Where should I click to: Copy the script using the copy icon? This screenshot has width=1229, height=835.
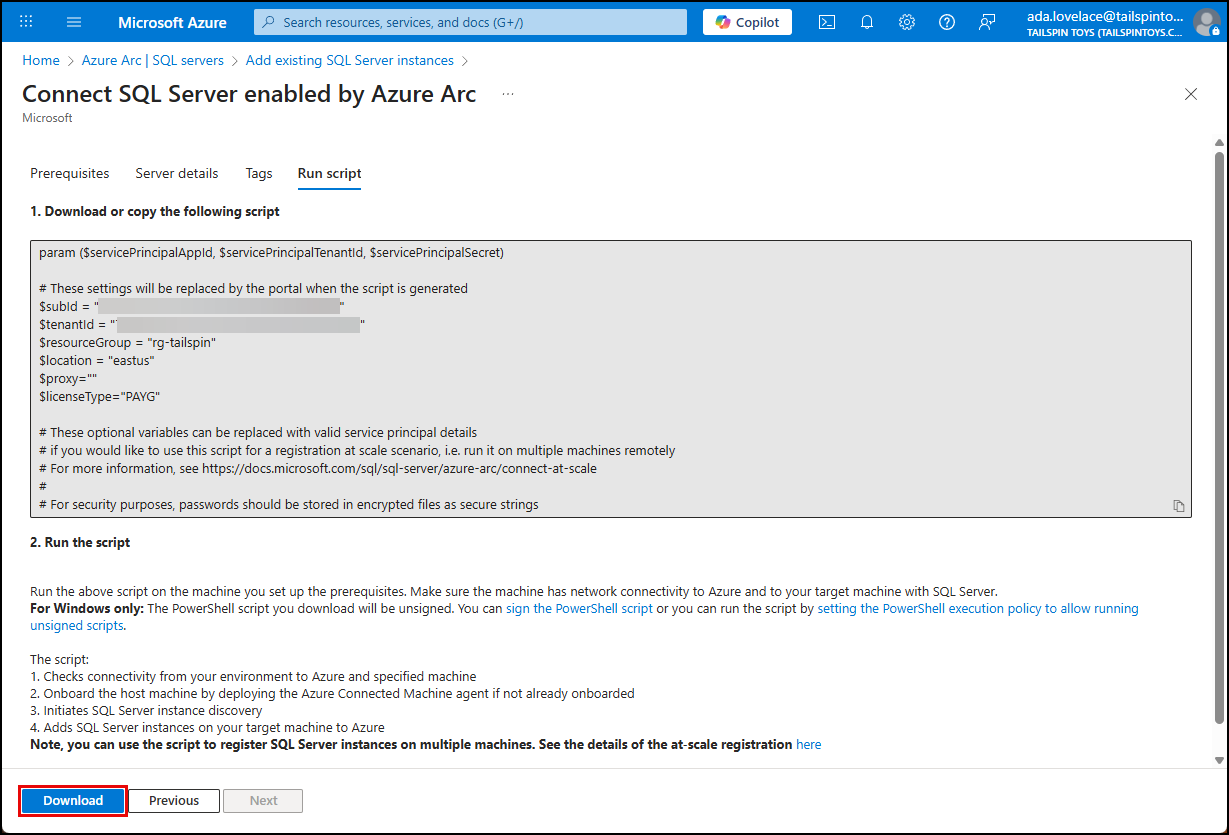click(x=1178, y=505)
